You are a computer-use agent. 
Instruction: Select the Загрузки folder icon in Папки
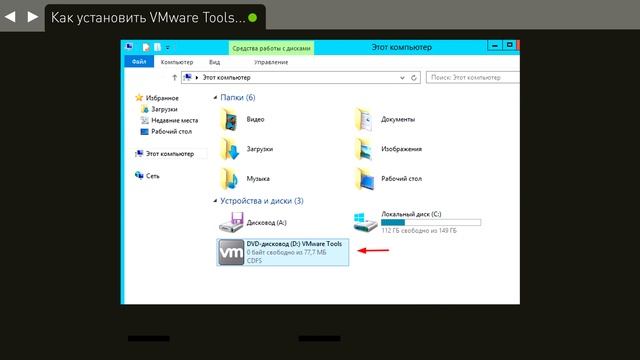(229, 149)
